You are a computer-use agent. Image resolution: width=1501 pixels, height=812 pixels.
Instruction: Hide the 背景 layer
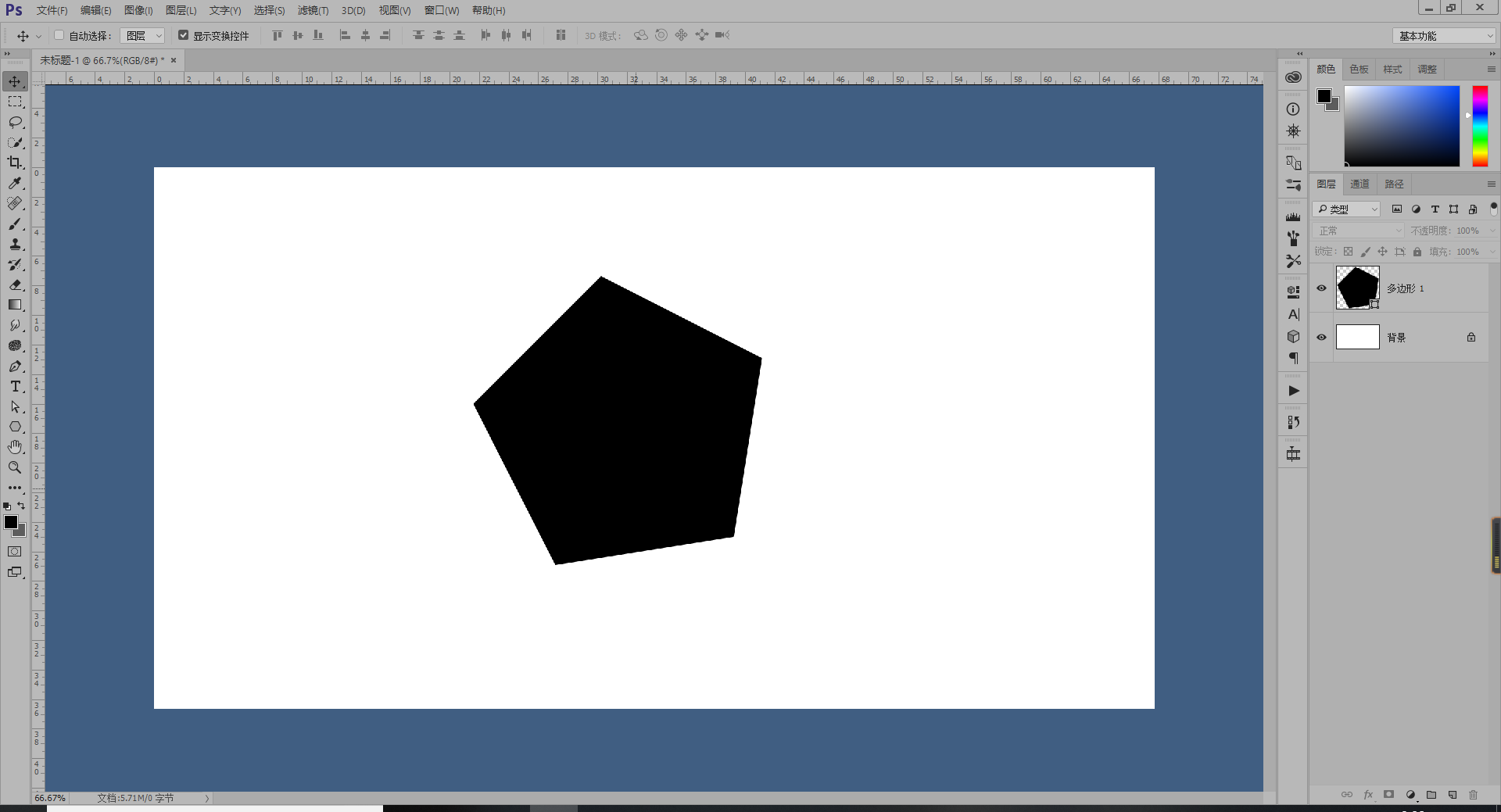[1321, 337]
